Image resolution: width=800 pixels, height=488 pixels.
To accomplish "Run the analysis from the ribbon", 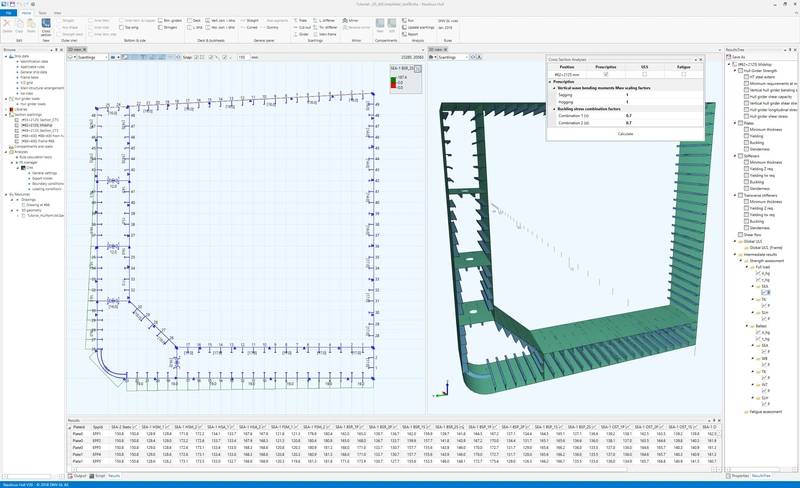I will 408,19.
